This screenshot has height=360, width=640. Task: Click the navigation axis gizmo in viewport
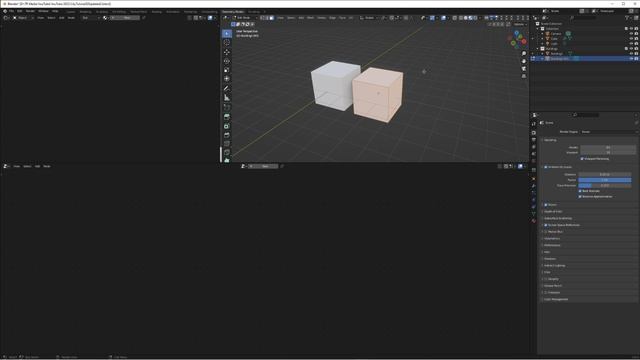[517, 39]
